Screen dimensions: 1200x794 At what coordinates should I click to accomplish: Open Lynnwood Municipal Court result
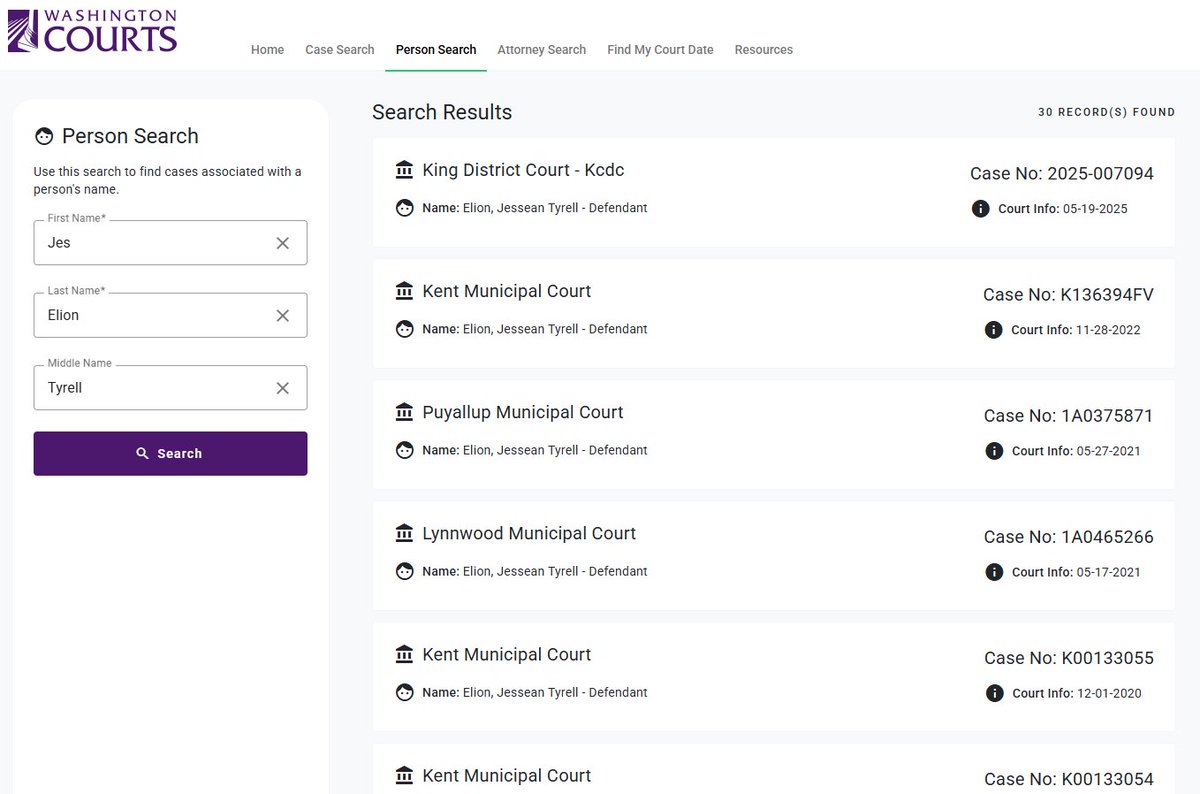(x=774, y=555)
